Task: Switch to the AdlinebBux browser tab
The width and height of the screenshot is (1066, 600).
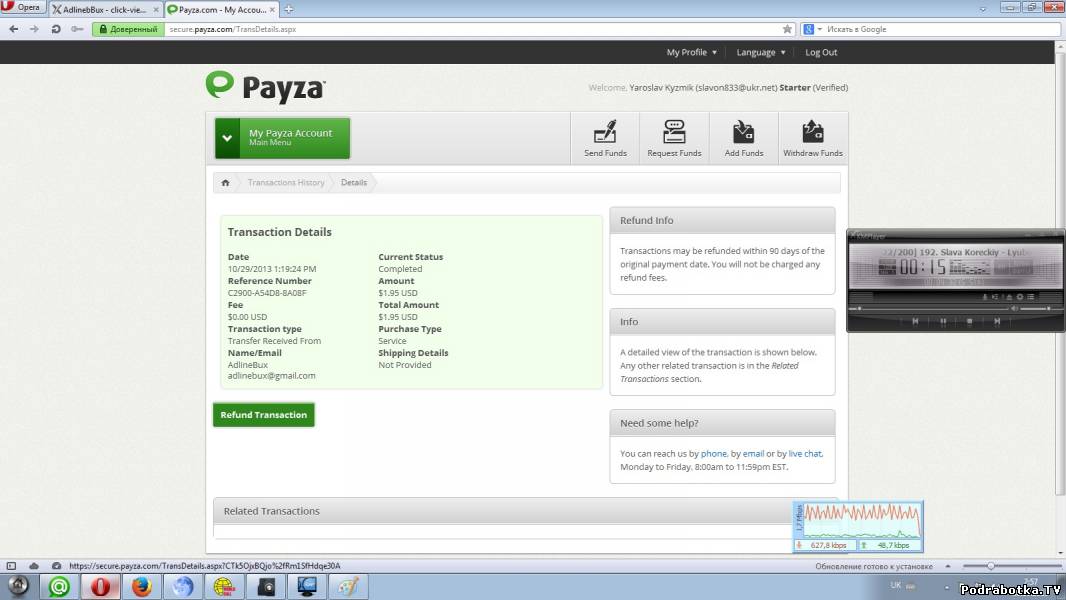Action: 104,9
